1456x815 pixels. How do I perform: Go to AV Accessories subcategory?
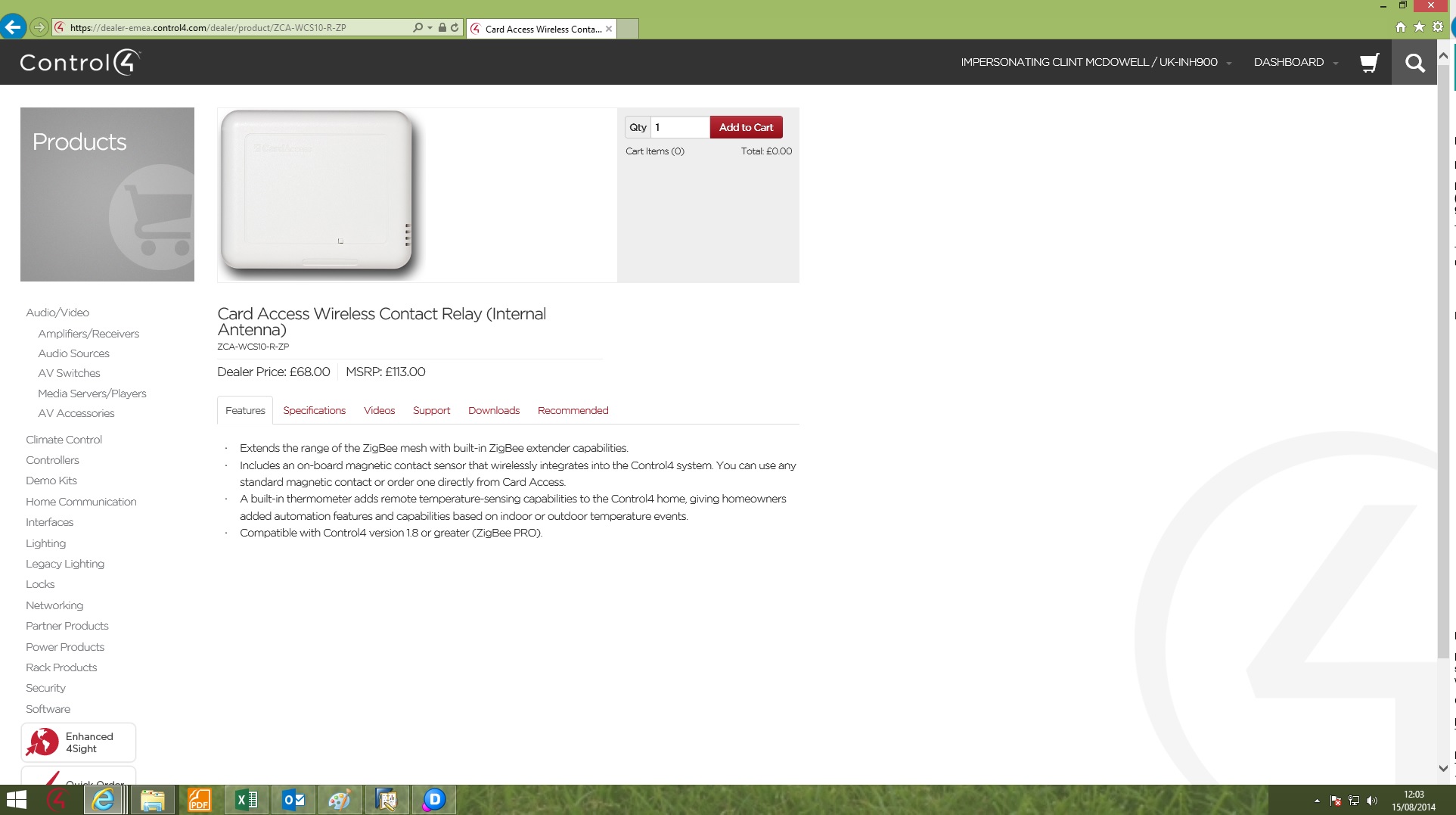tap(76, 413)
